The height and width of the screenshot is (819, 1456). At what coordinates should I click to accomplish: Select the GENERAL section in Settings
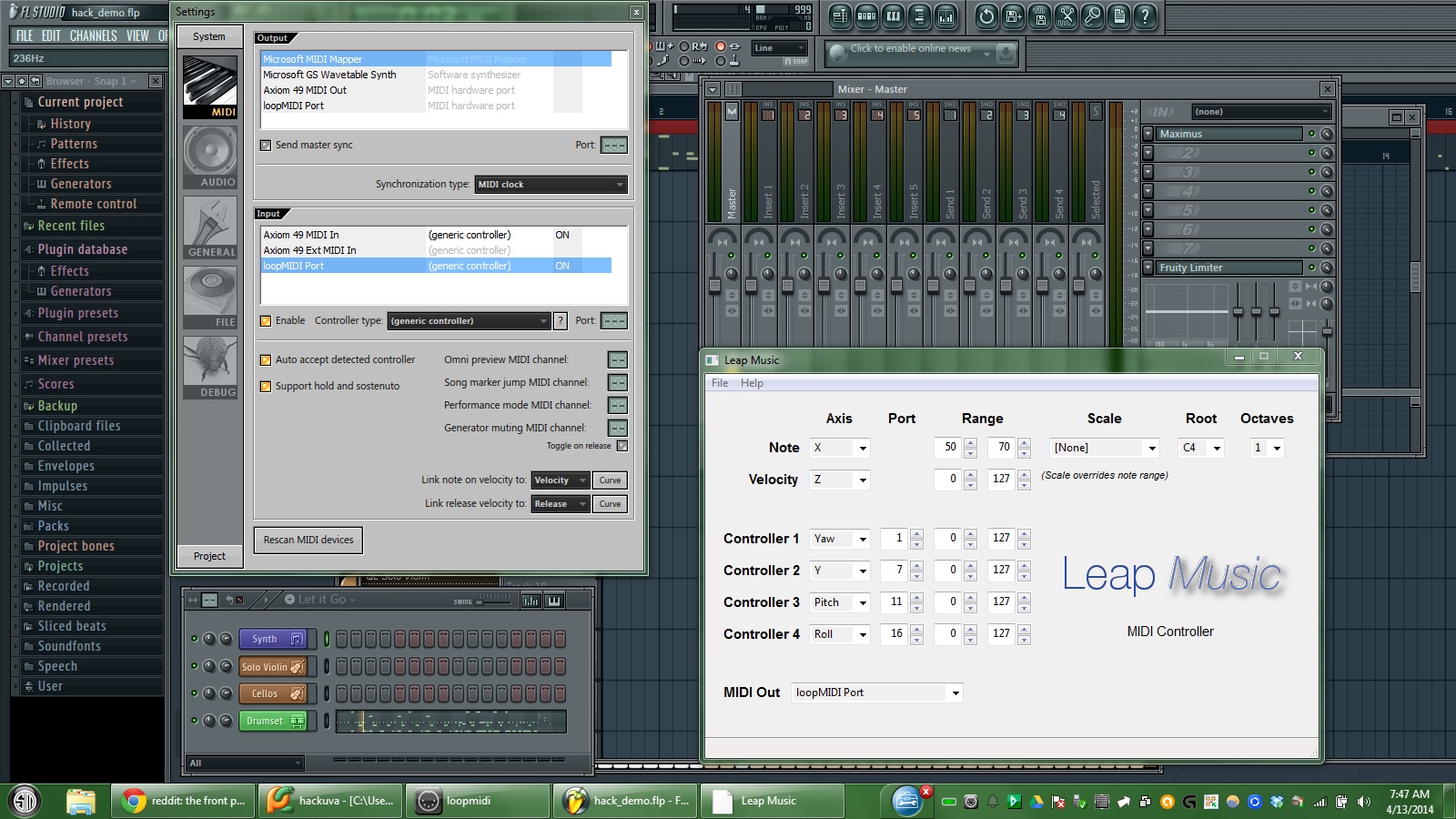click(x=210, y=227)
